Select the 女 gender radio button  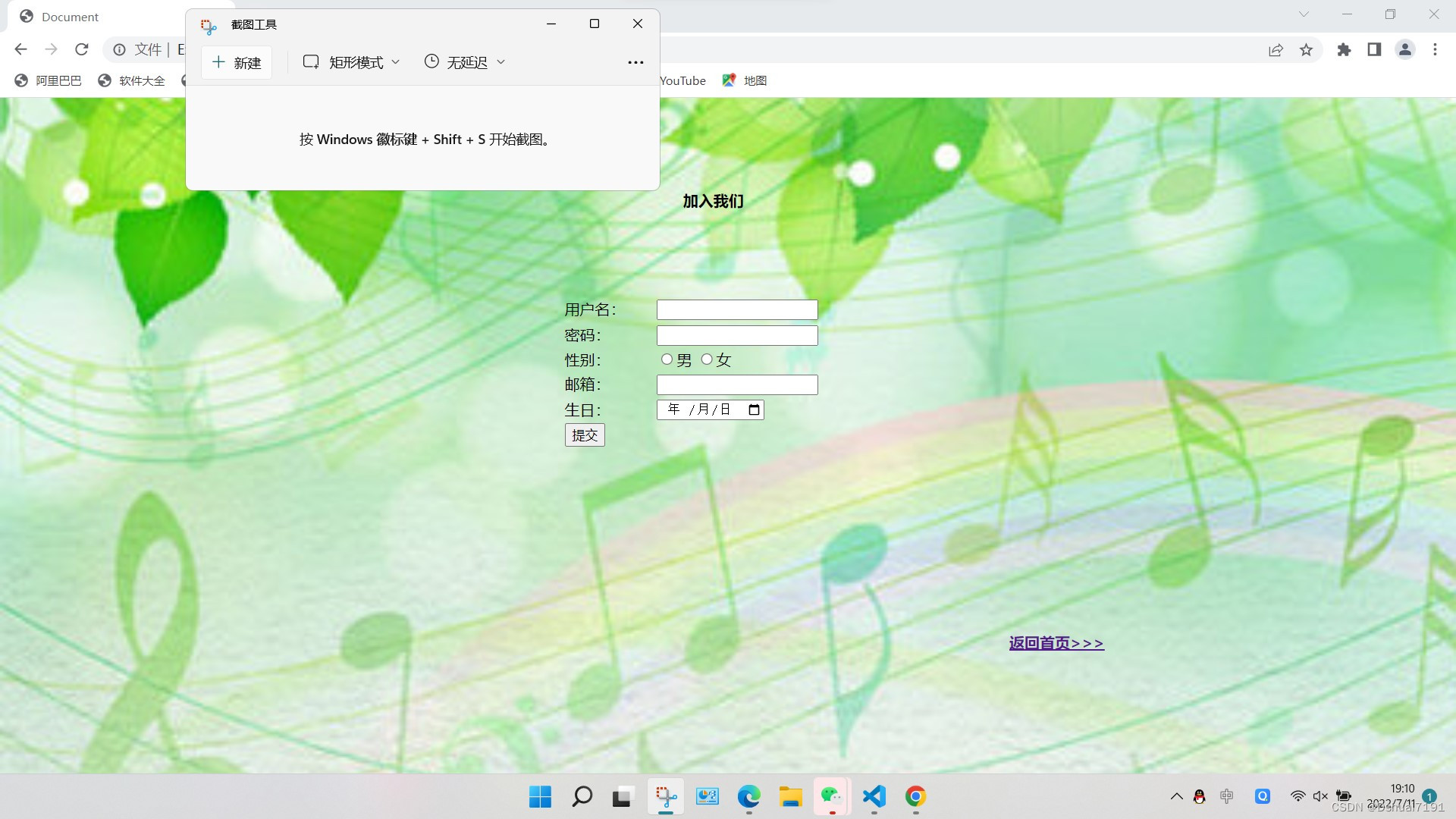[707, 359]
